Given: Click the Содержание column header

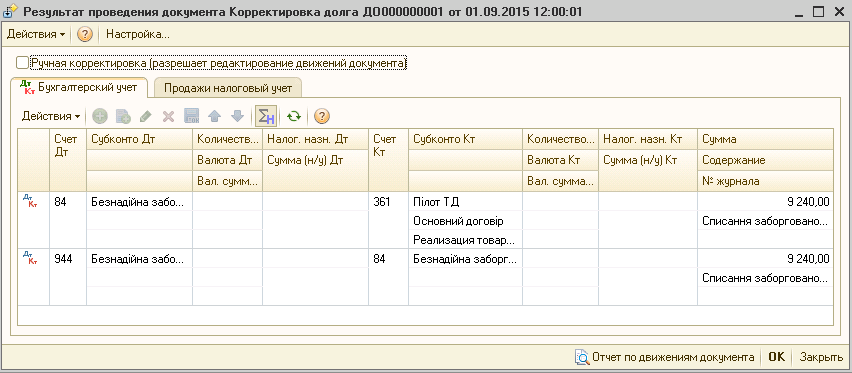Looking at the screenshot, I should 766,160.
